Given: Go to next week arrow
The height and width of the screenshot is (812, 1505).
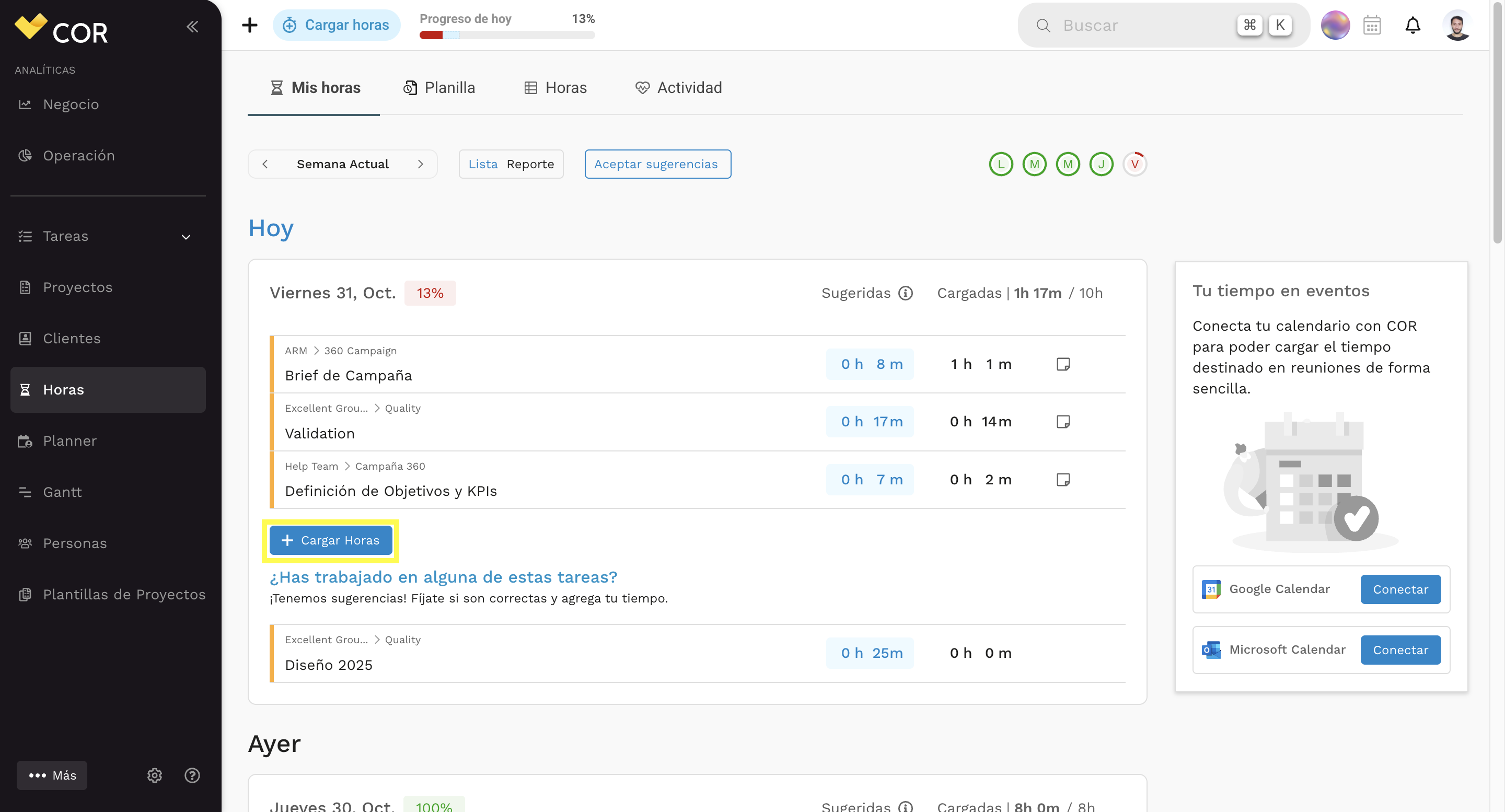Looking at the screenshot, I should click(420, 164).
